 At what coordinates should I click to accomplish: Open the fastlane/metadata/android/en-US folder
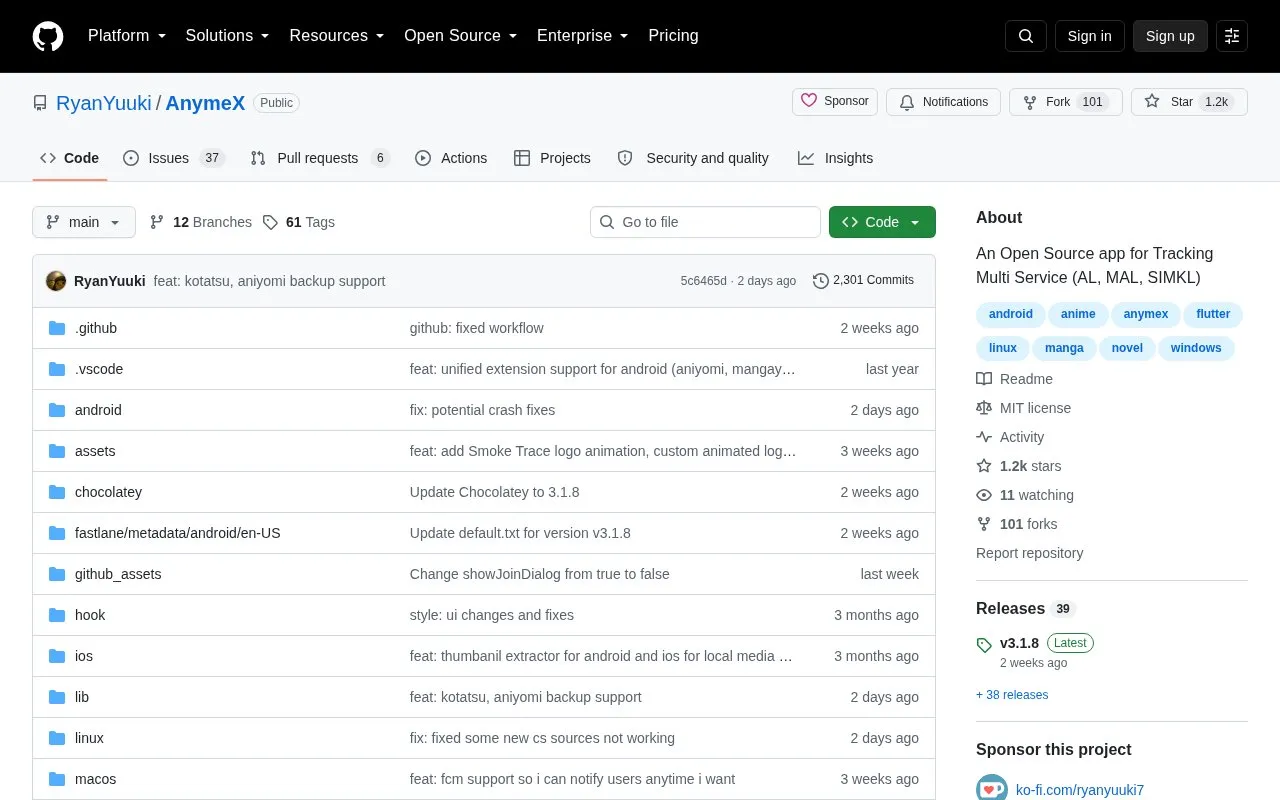pyautogui.click(x=178, y=533)
